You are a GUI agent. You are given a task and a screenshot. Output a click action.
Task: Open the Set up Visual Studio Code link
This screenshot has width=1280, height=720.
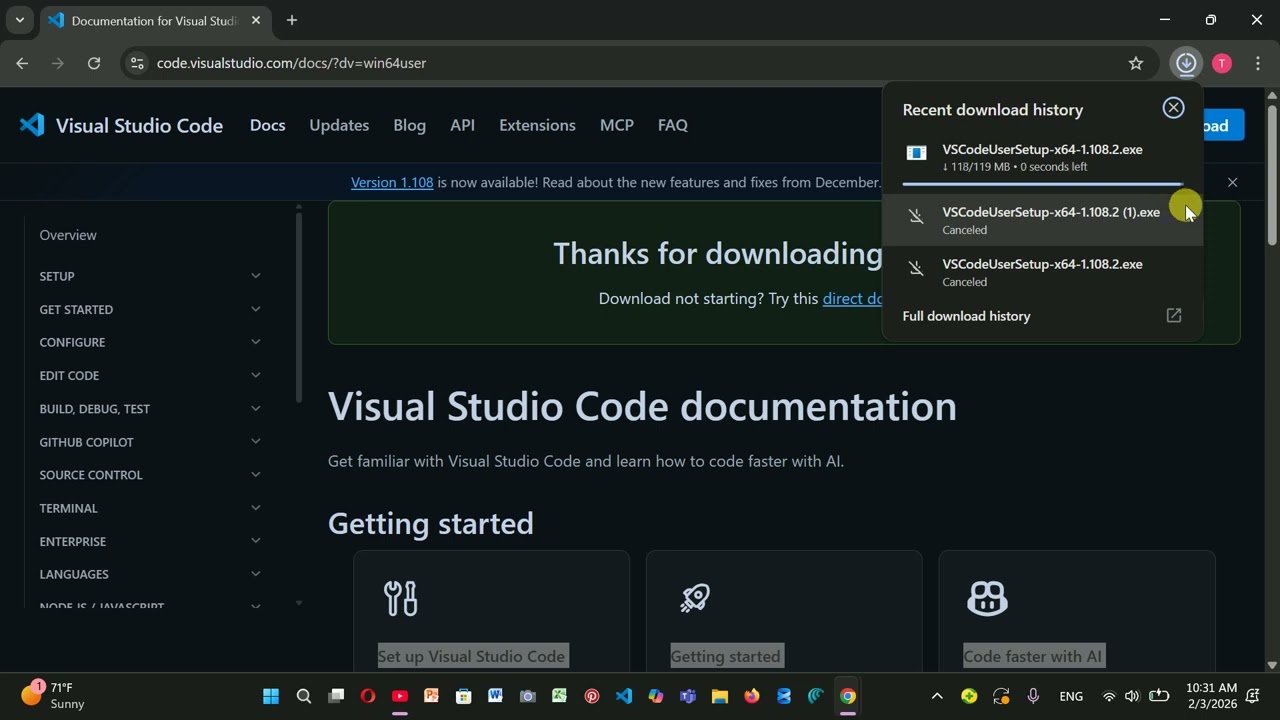click(471, 656)
